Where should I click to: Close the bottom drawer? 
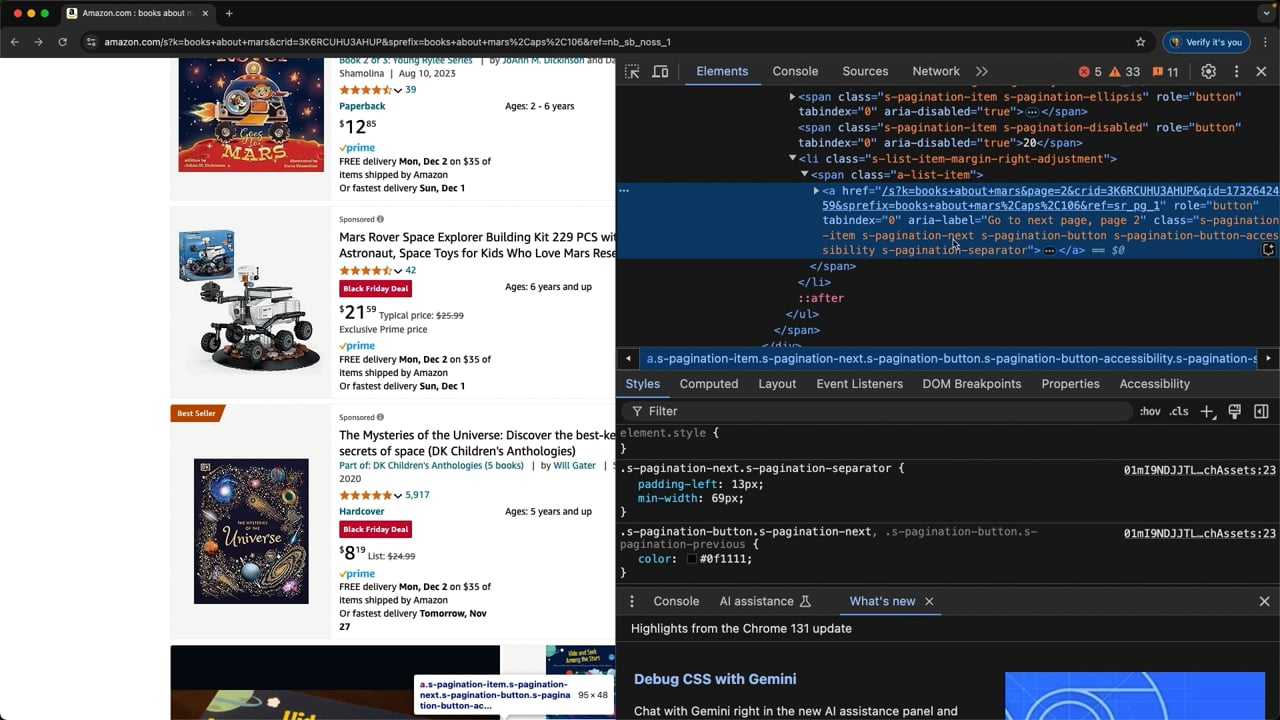(x=1264, y=601)
